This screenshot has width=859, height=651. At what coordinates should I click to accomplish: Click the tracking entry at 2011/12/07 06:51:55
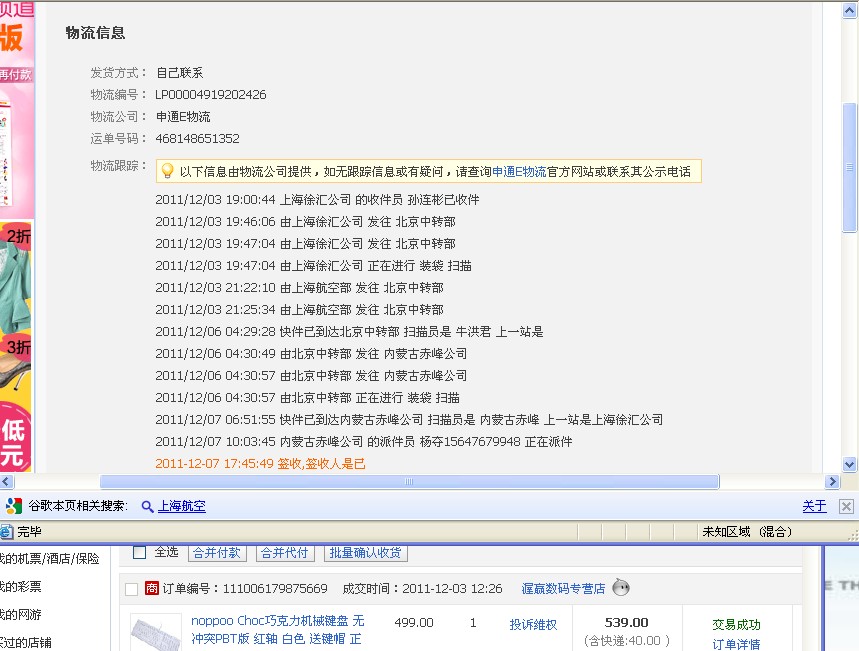pos(409,420)
